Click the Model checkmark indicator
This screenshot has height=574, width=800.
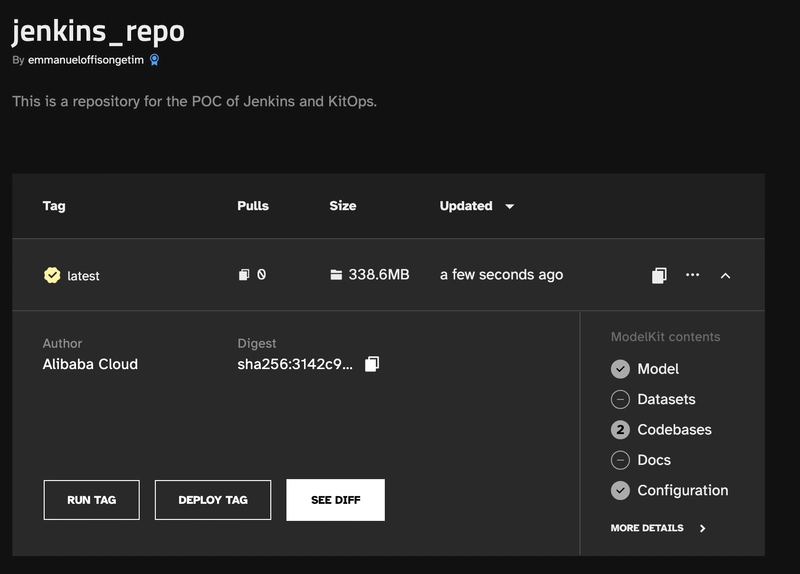[x=620, y=369]
